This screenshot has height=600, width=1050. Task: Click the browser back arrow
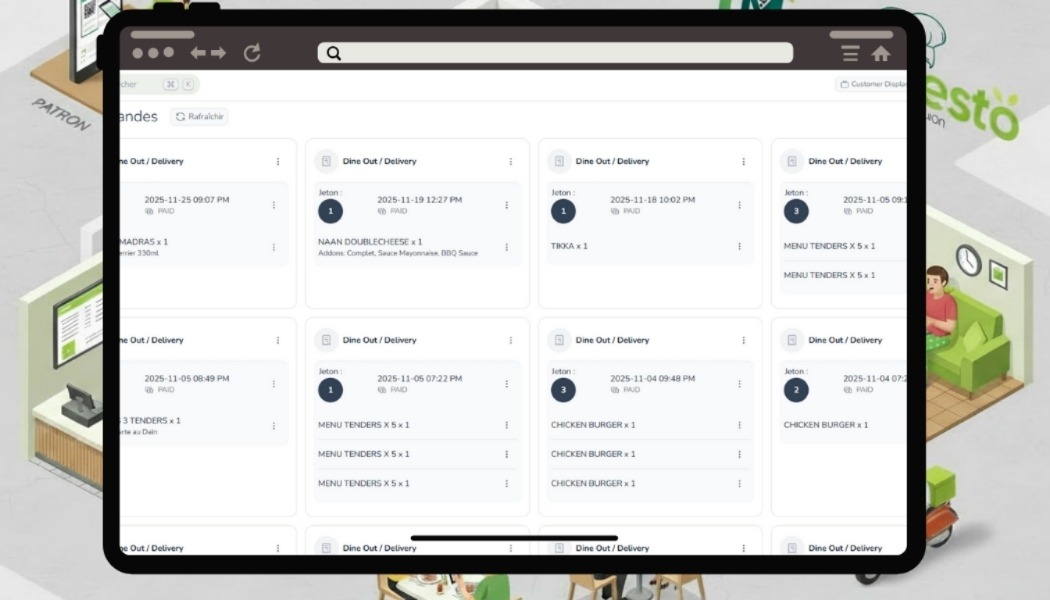[x=198, y=53]
